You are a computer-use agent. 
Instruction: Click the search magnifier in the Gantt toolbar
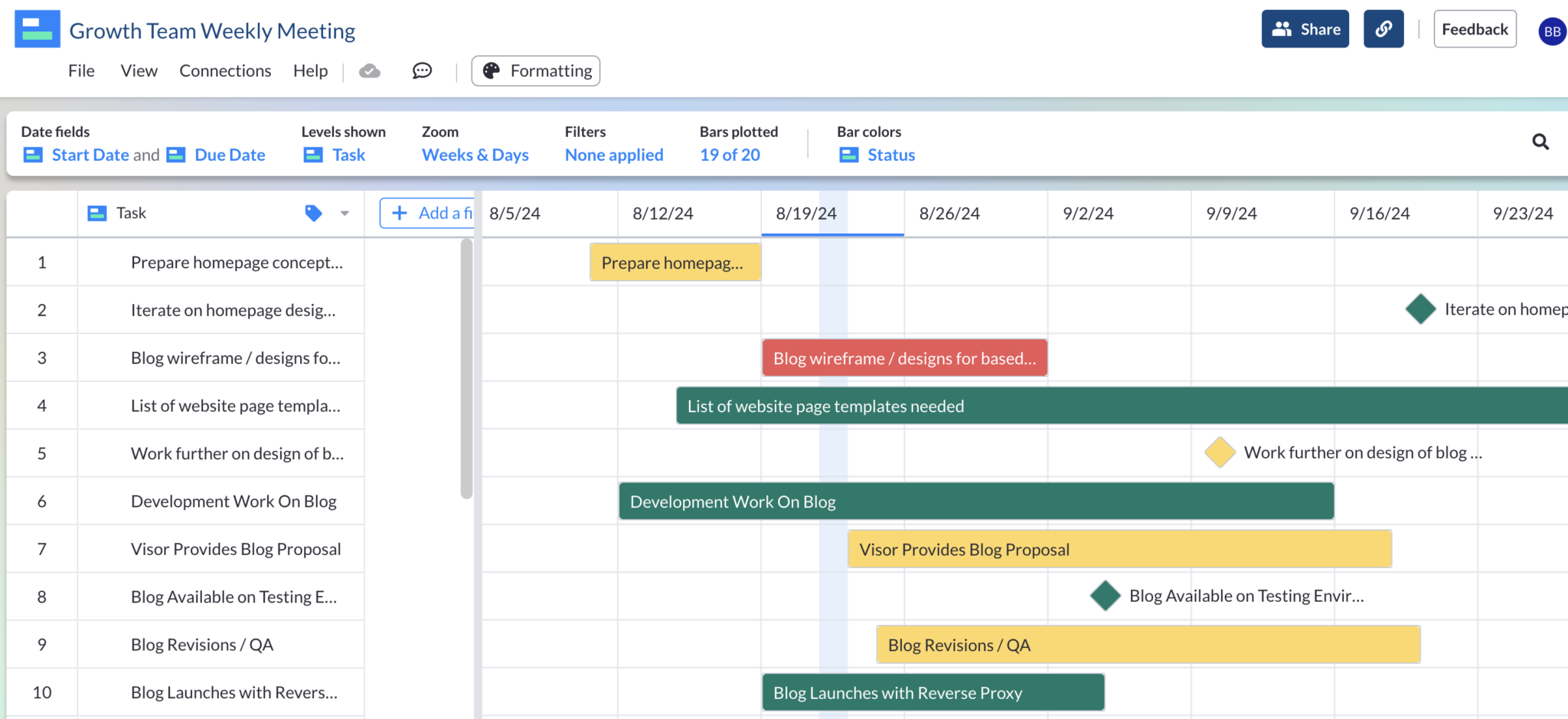1540,142
